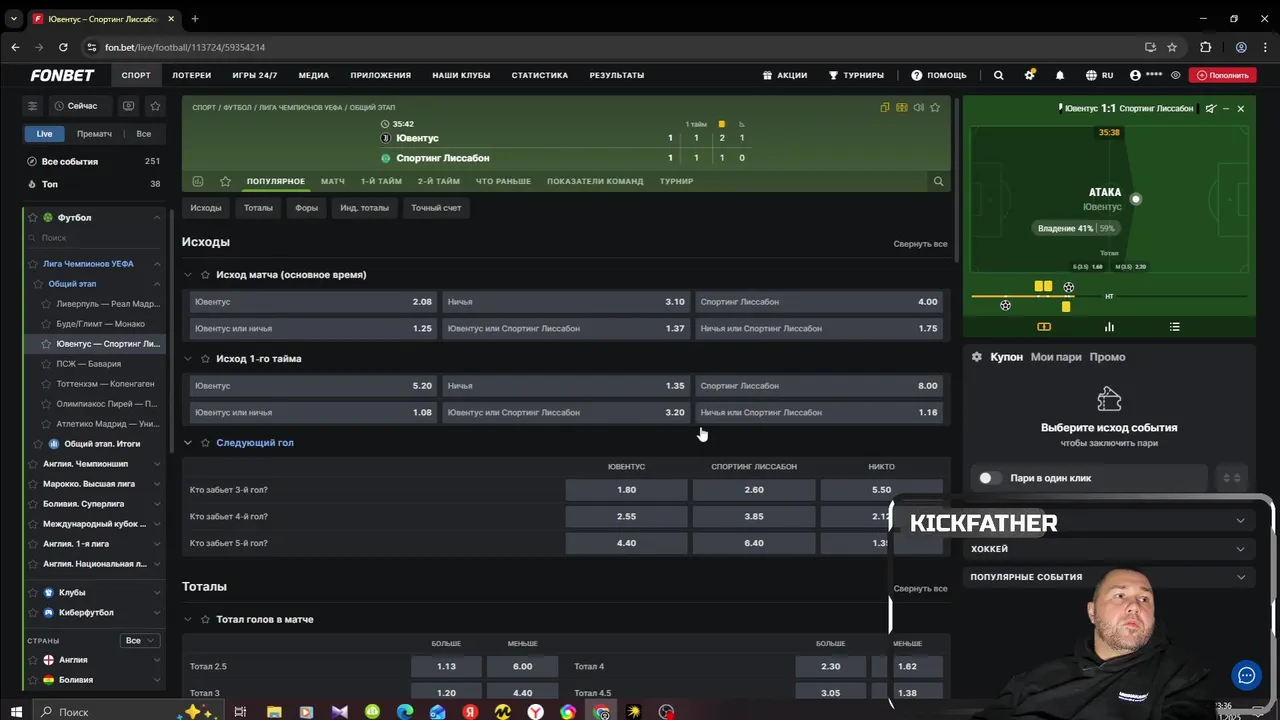Click sidebar Поиск field
Viewport: 1280px width, 720px height.
pyautogui.click(x=95, y=238)
